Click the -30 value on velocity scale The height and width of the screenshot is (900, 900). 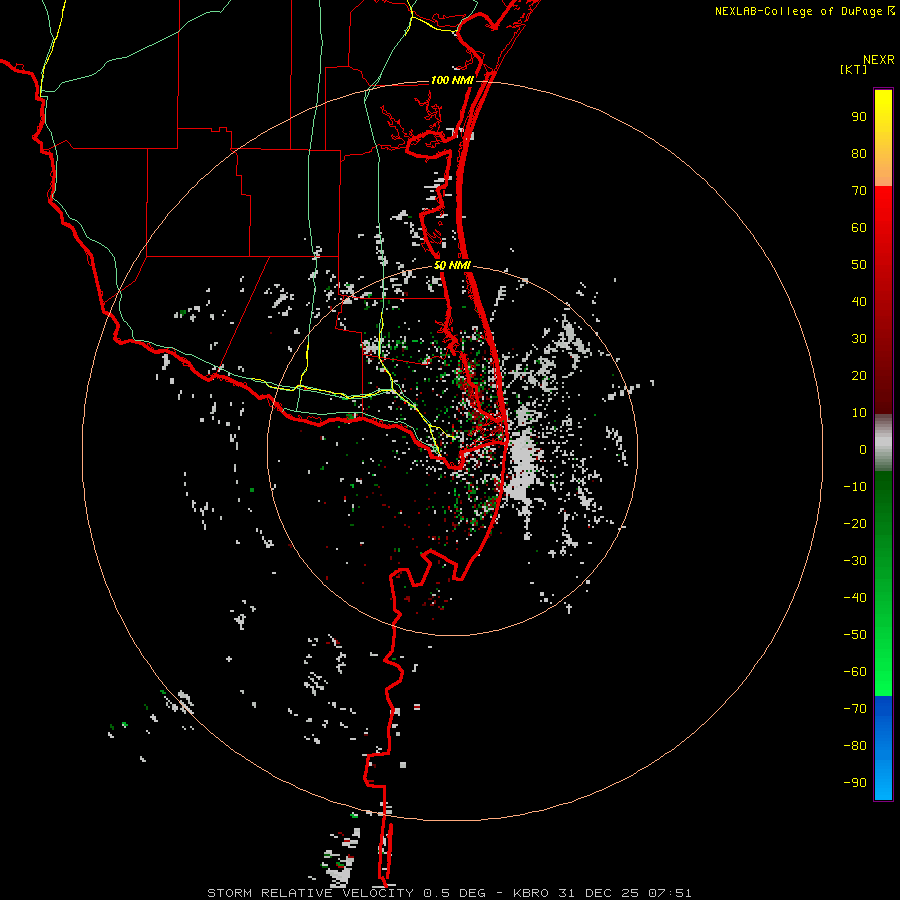[855, 561]
